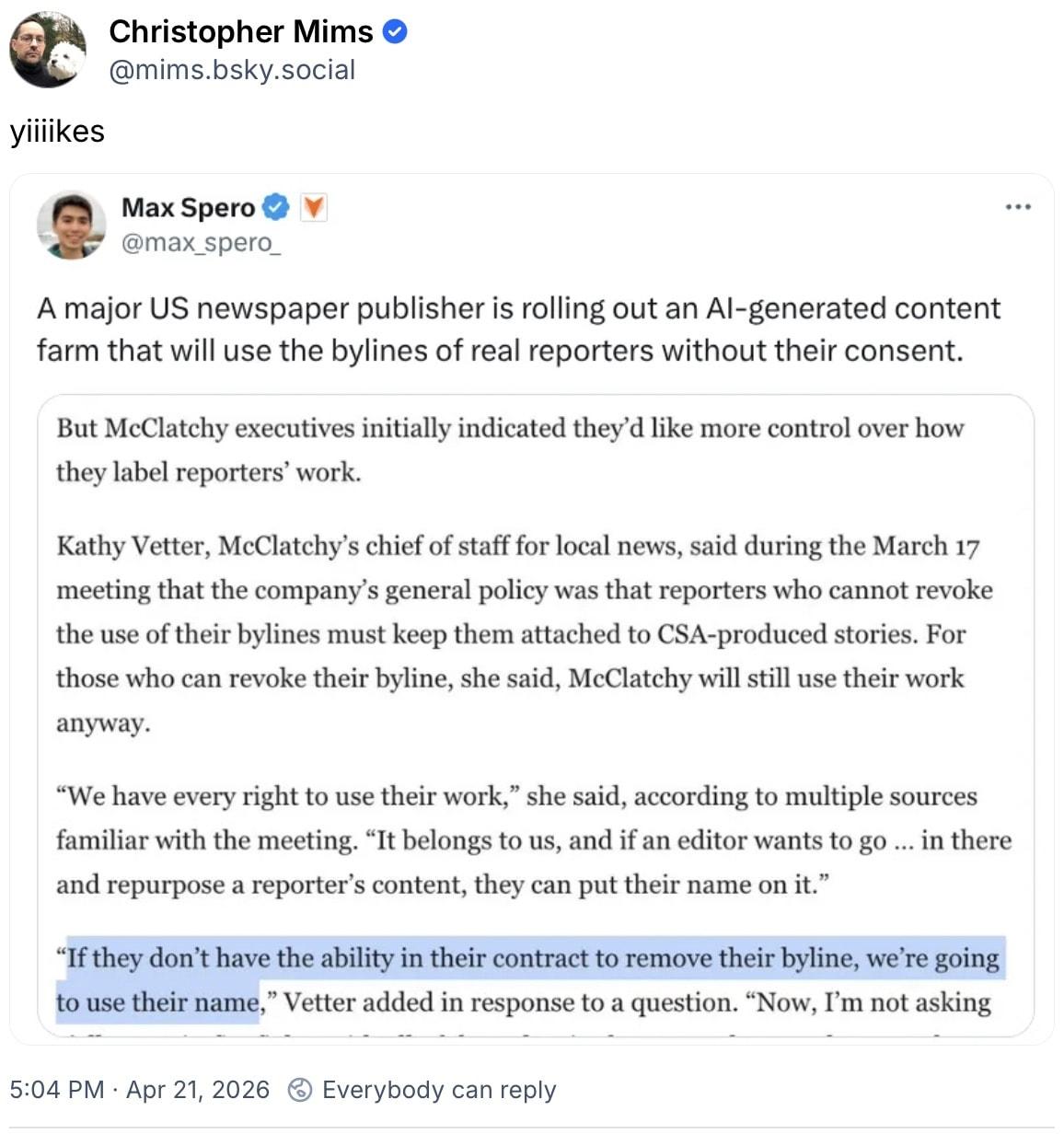Click the Apr 21, 2026 post date

click(198, 1090)
